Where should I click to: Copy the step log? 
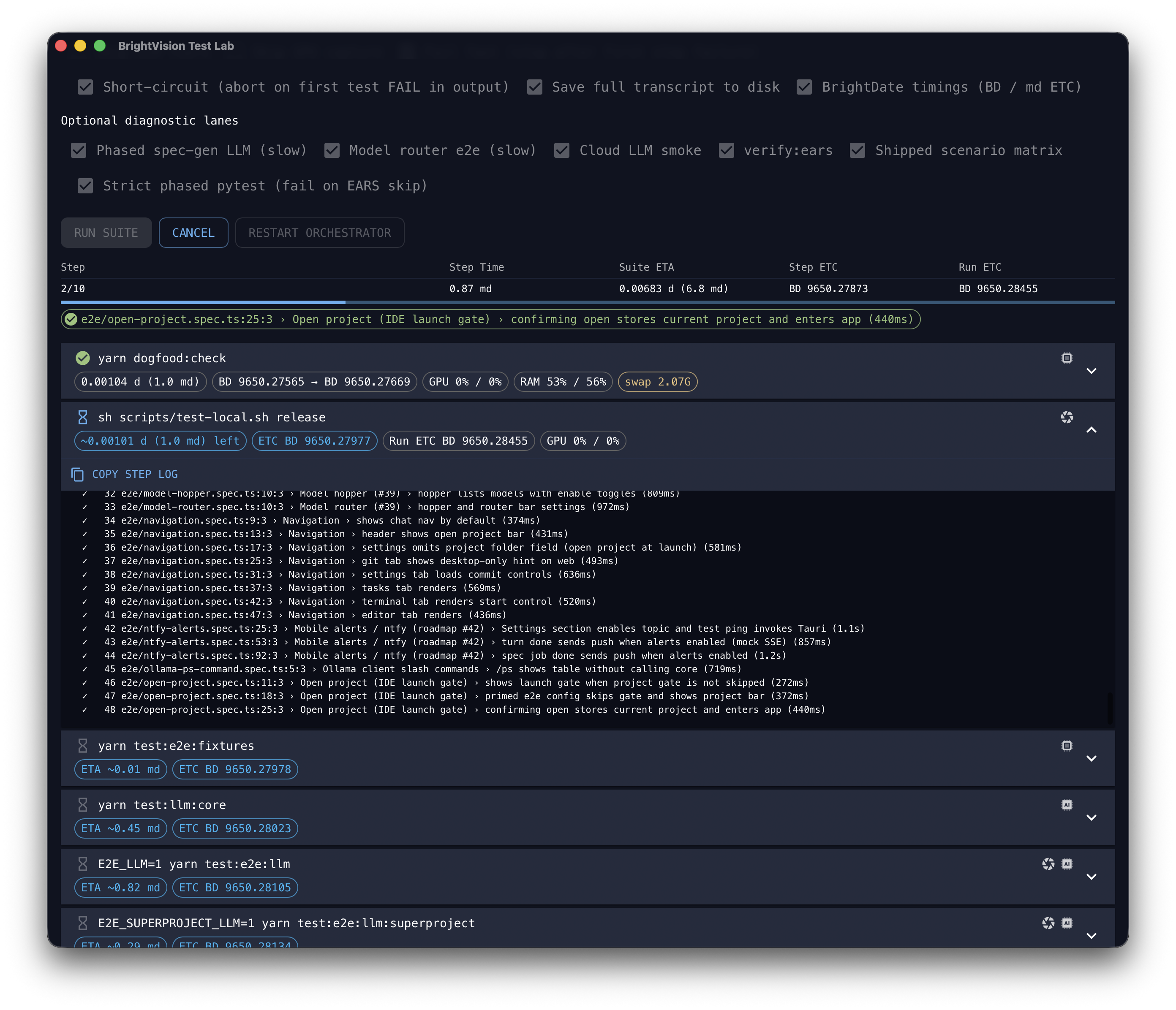click(125, 474)
